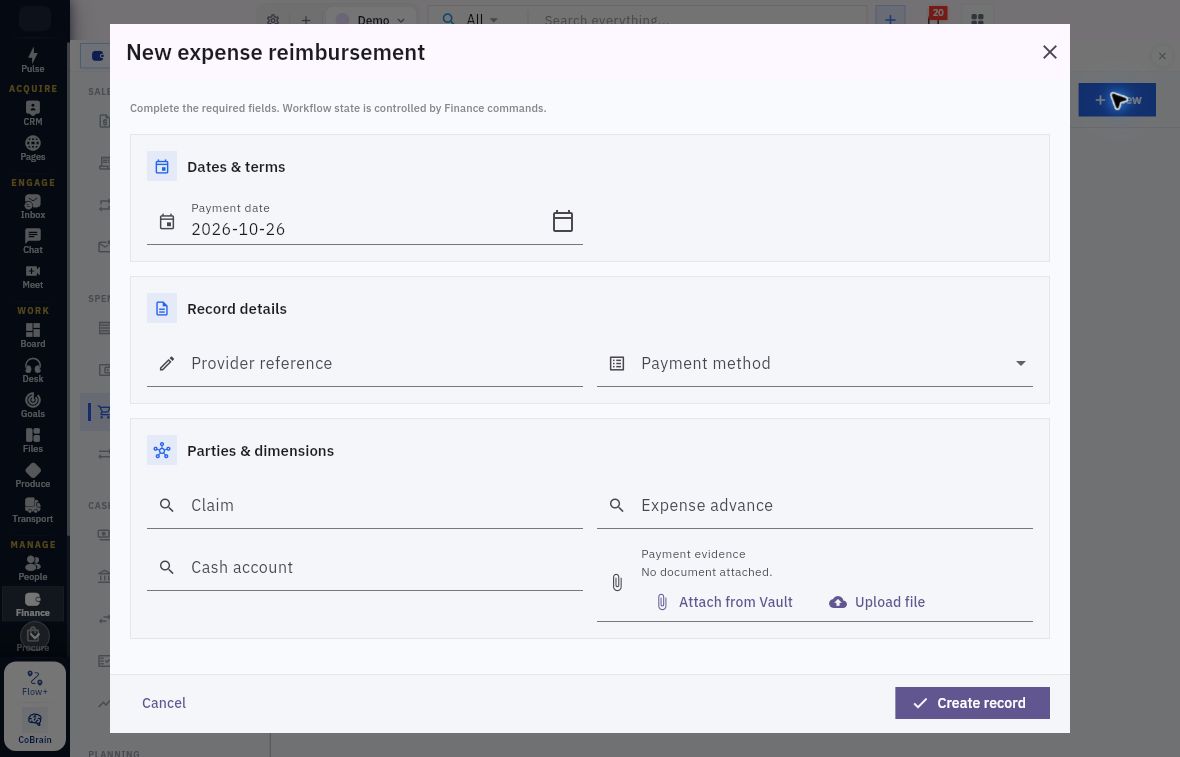This screenshot has width=1180, height=757.
Task: Open Pulse in the sidebar
Action: (x=32, y=60)
